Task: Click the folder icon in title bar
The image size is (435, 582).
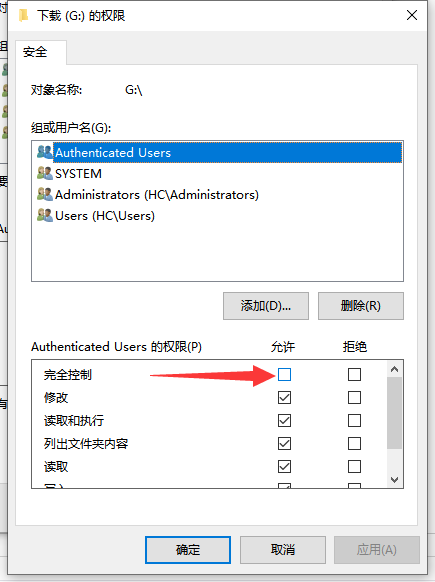Action: 23,15
